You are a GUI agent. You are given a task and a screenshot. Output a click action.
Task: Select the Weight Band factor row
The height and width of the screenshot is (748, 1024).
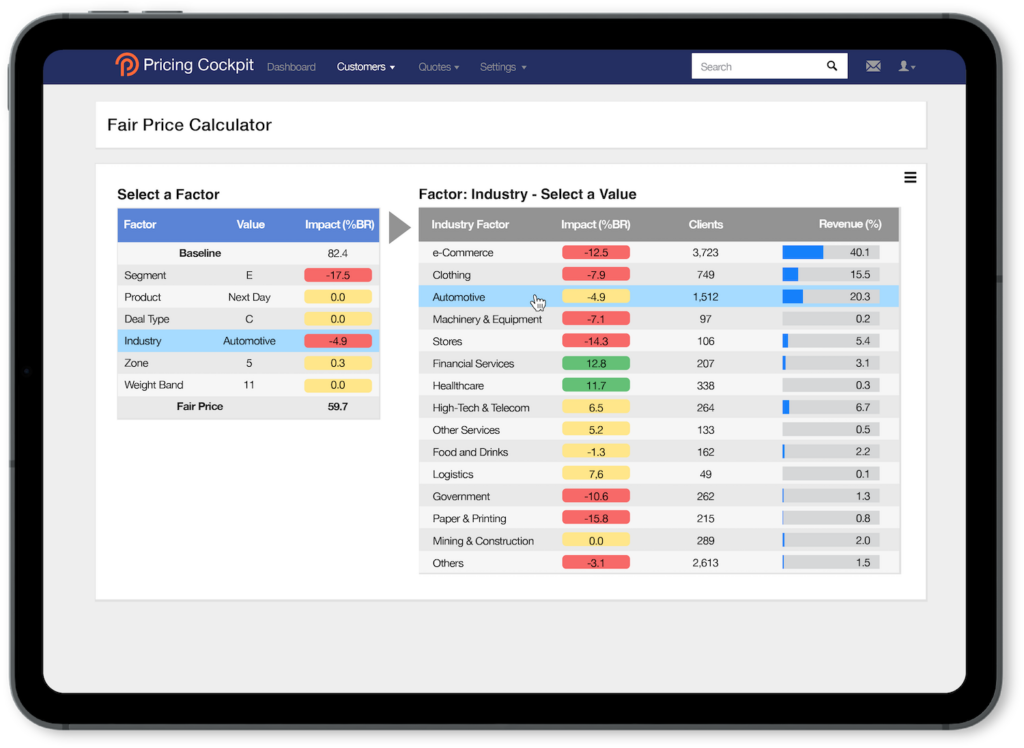(248, 385)
